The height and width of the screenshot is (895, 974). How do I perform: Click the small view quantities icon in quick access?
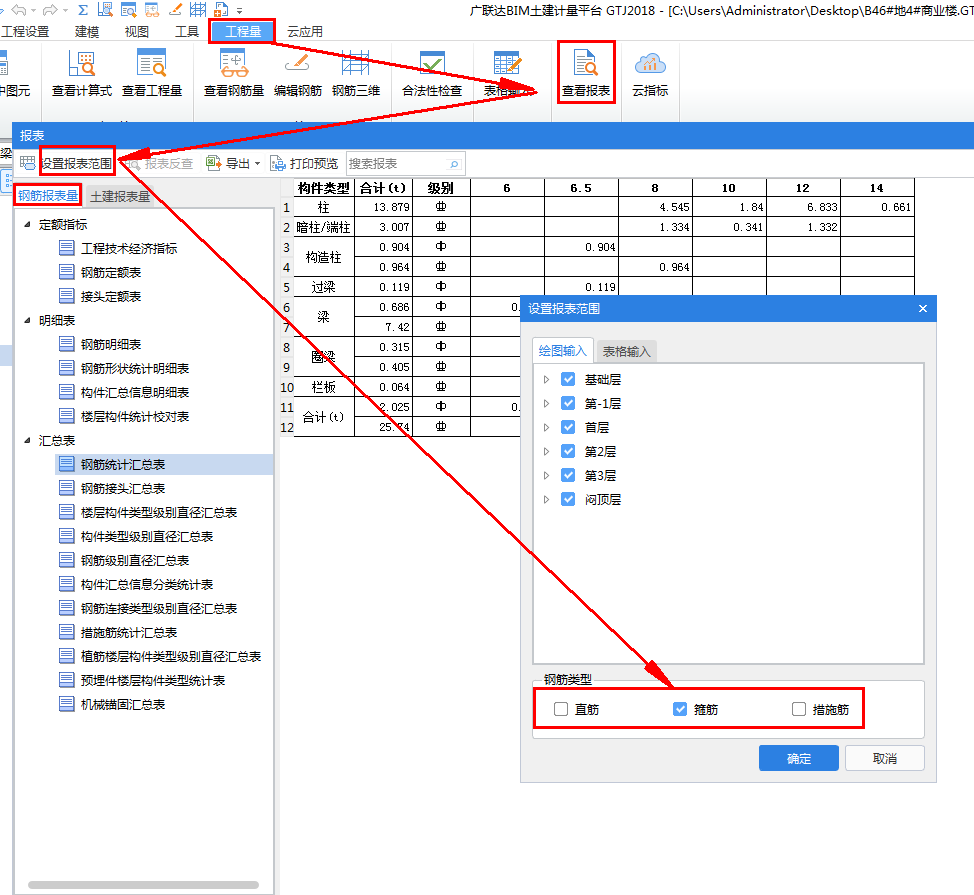point(129,9)
